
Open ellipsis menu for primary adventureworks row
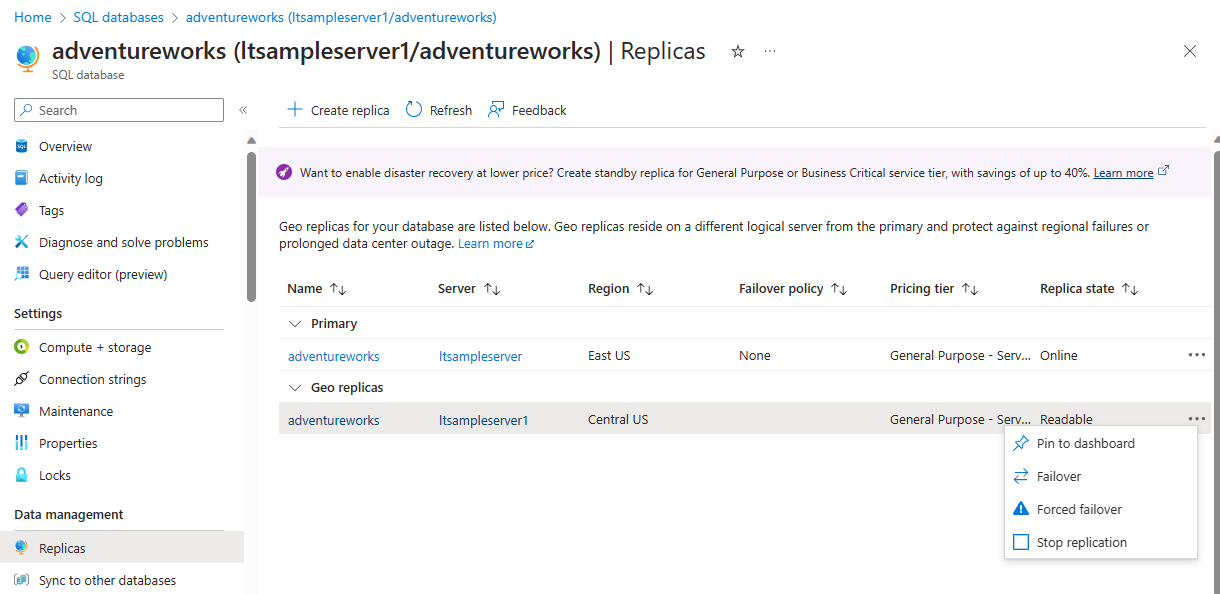pyautogui.click(x=1197, y=355)
